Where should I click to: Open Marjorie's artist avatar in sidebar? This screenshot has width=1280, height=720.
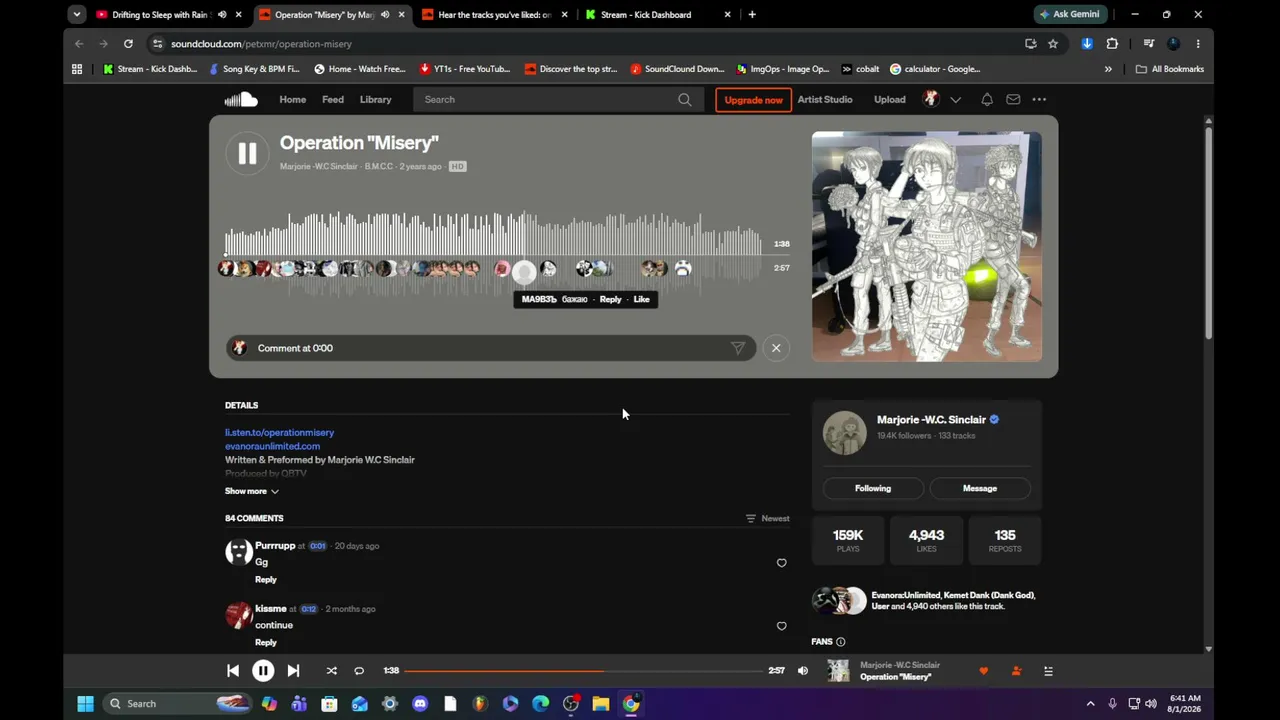click(x=845, y=433)
